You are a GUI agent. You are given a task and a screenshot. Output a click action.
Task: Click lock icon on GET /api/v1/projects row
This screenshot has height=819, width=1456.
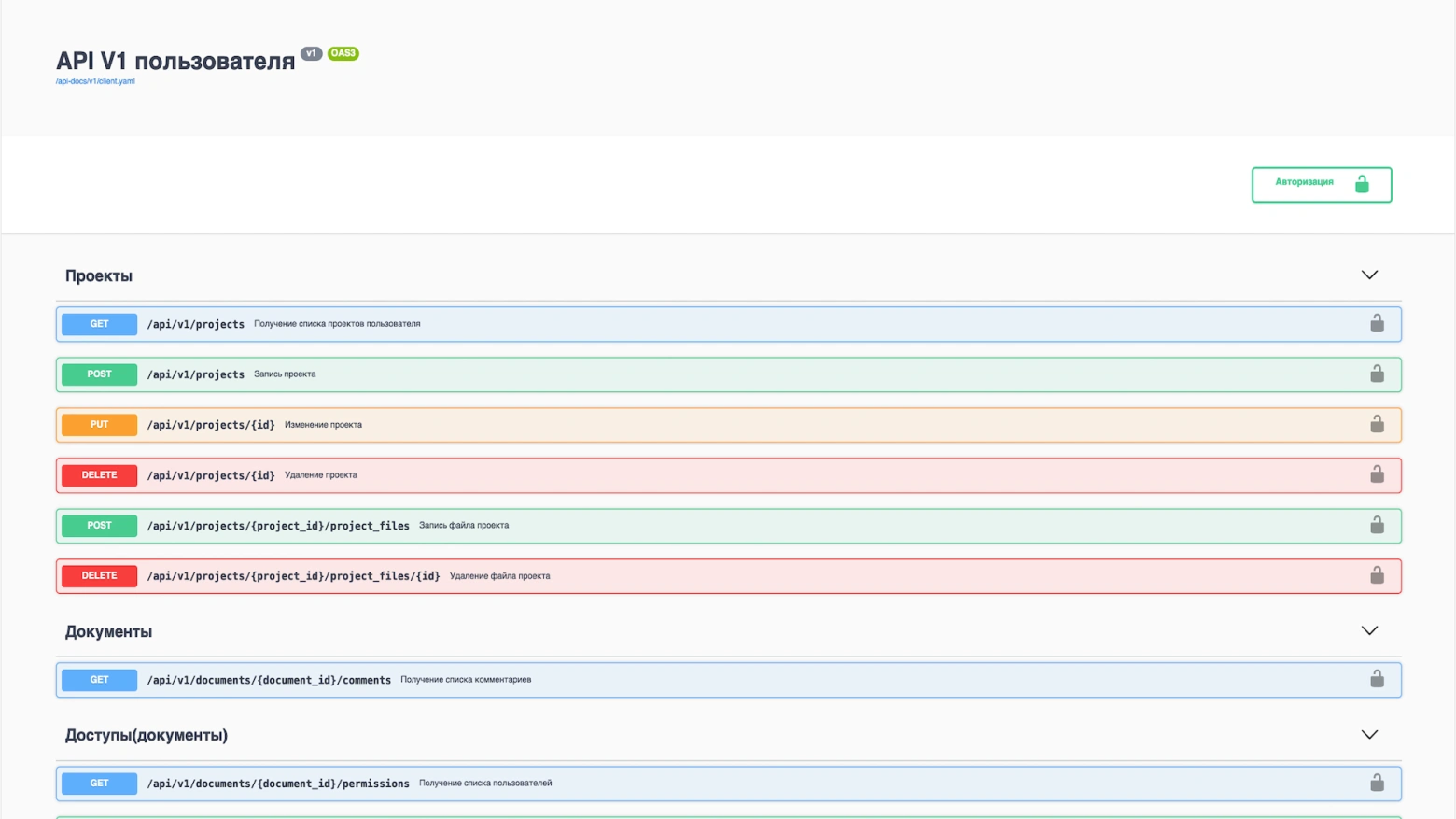coord(1377,323)
